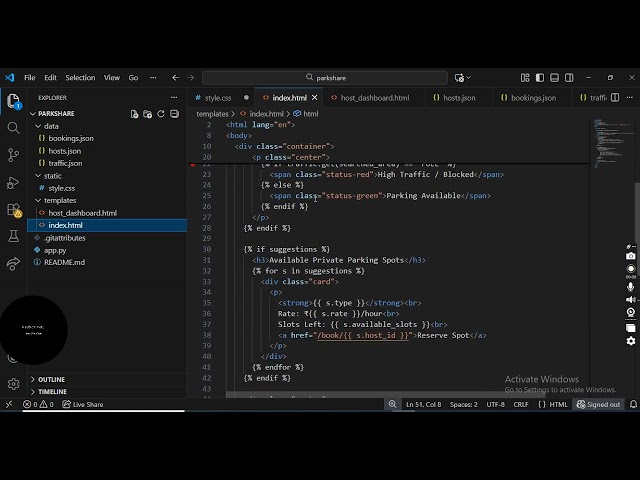Go back with the navigation arrow
640x480 pixels.
point(176,78)
